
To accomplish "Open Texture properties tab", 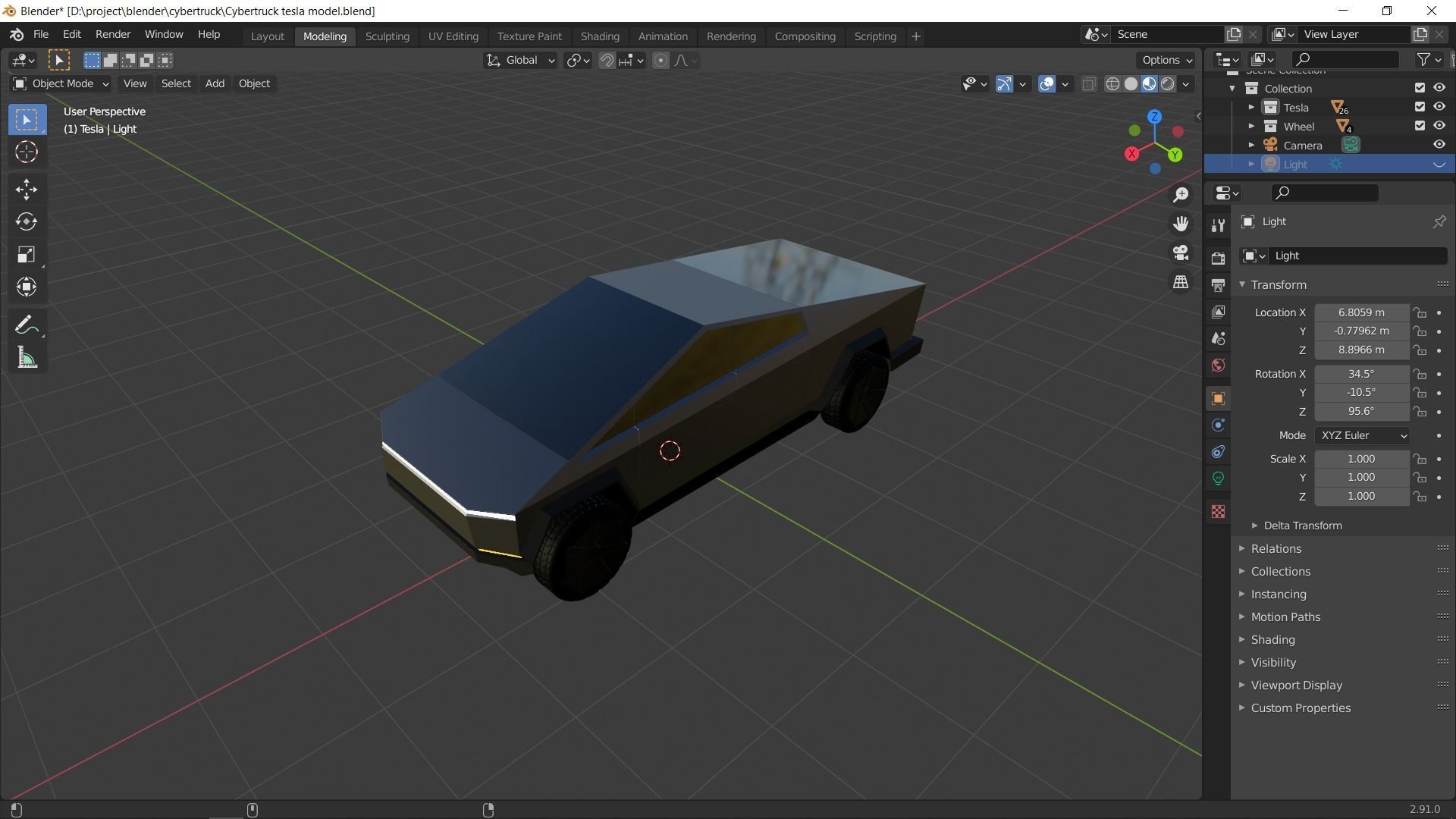I will click(x=1218, y=512).
